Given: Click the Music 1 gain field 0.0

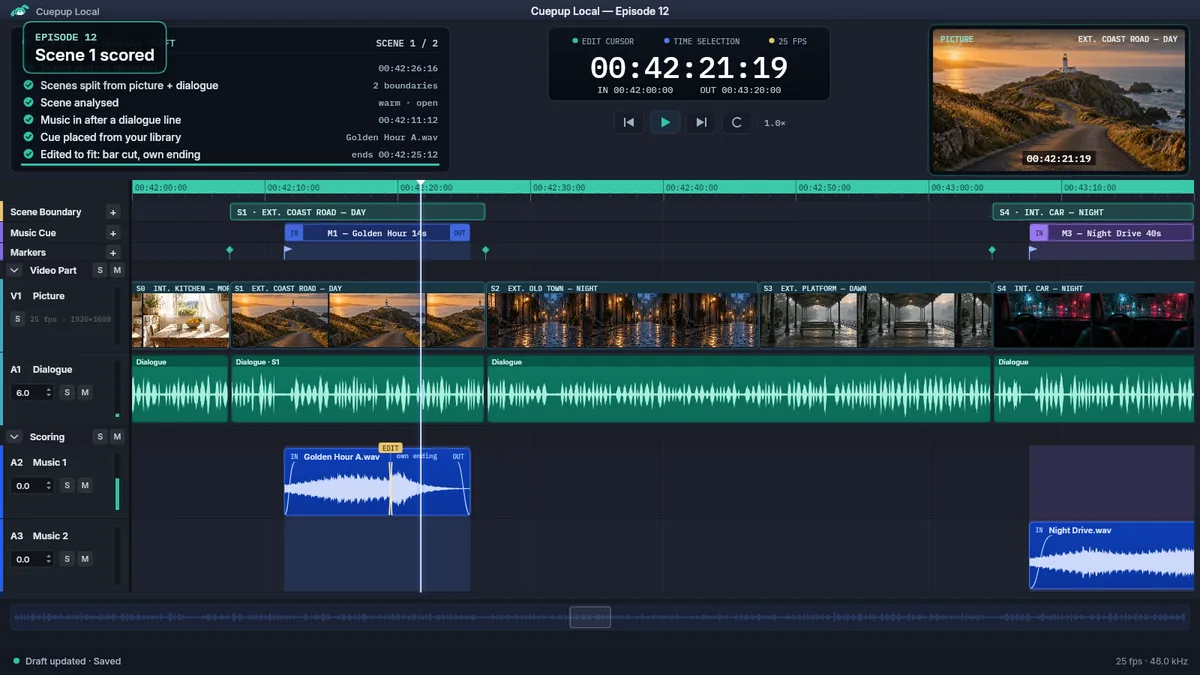Looking at the screenshot, I should tap(32, 485).
